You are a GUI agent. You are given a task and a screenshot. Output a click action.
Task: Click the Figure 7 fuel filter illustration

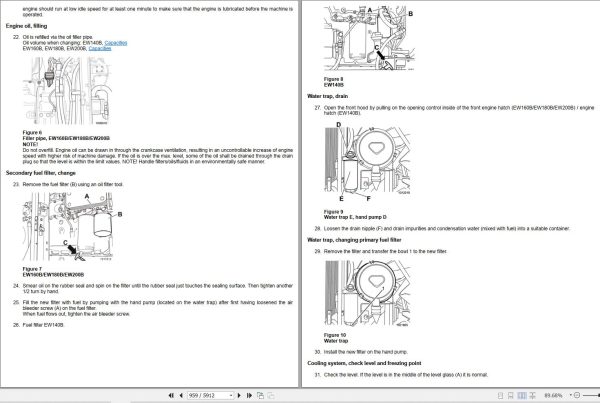(68, 227)
